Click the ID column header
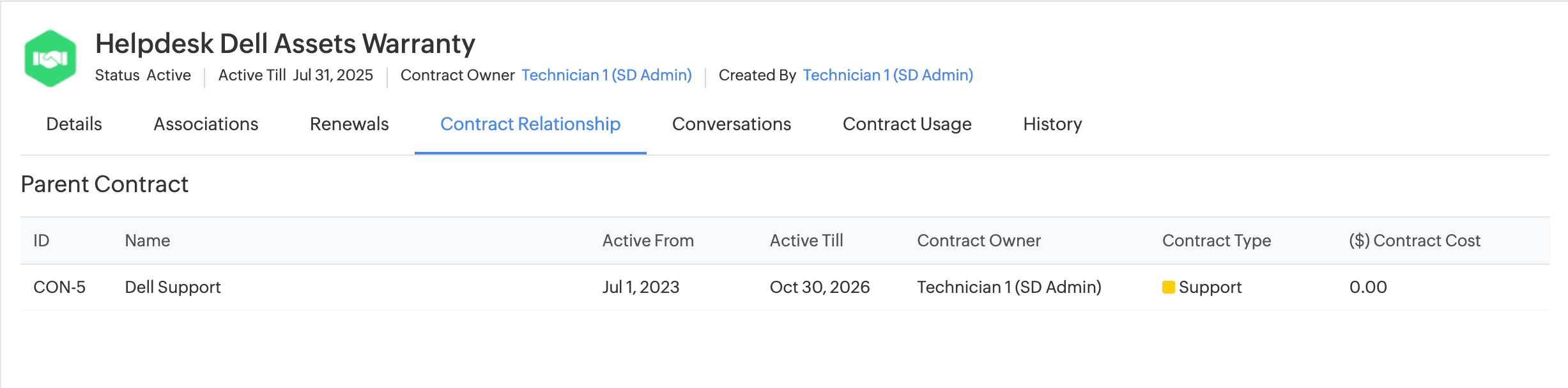Viewport: 1568px width, 388px height. 42,241
